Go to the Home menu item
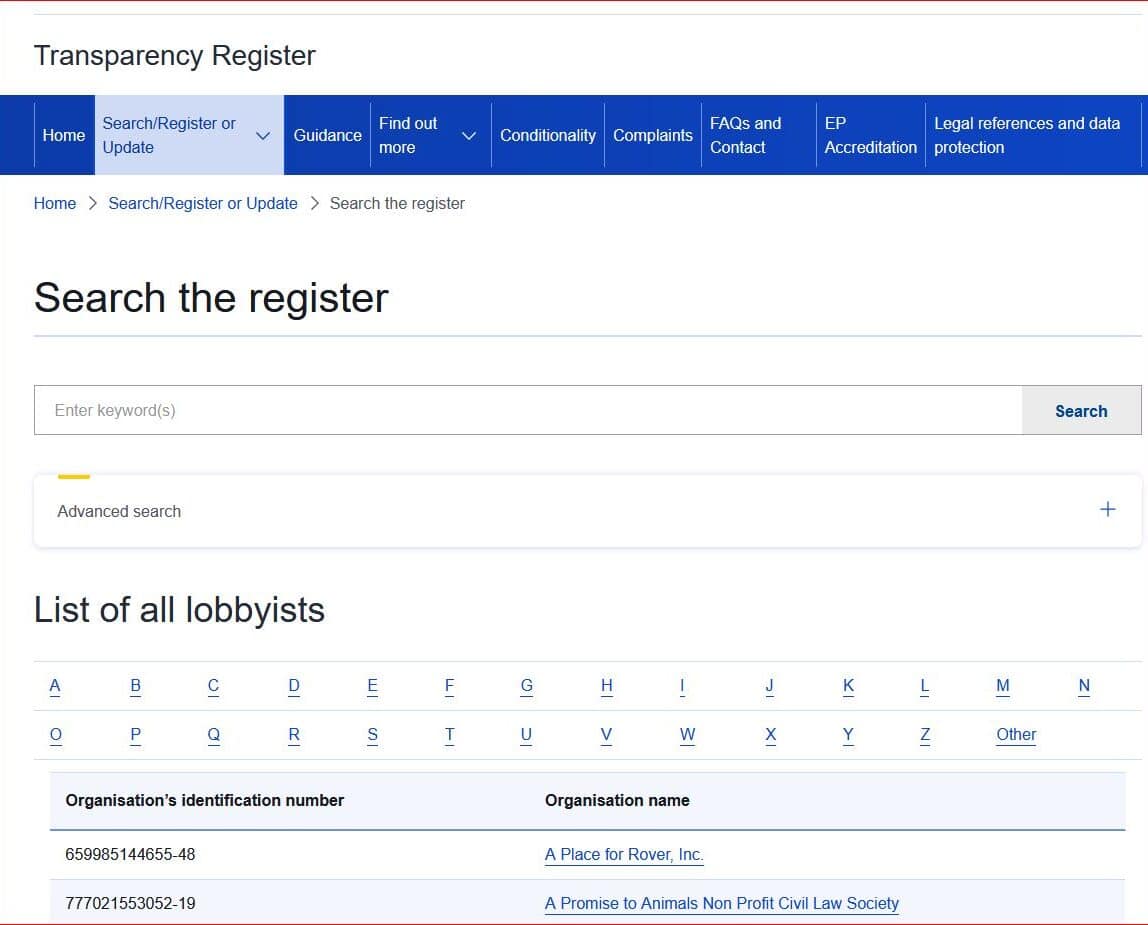 coord(64,135)
